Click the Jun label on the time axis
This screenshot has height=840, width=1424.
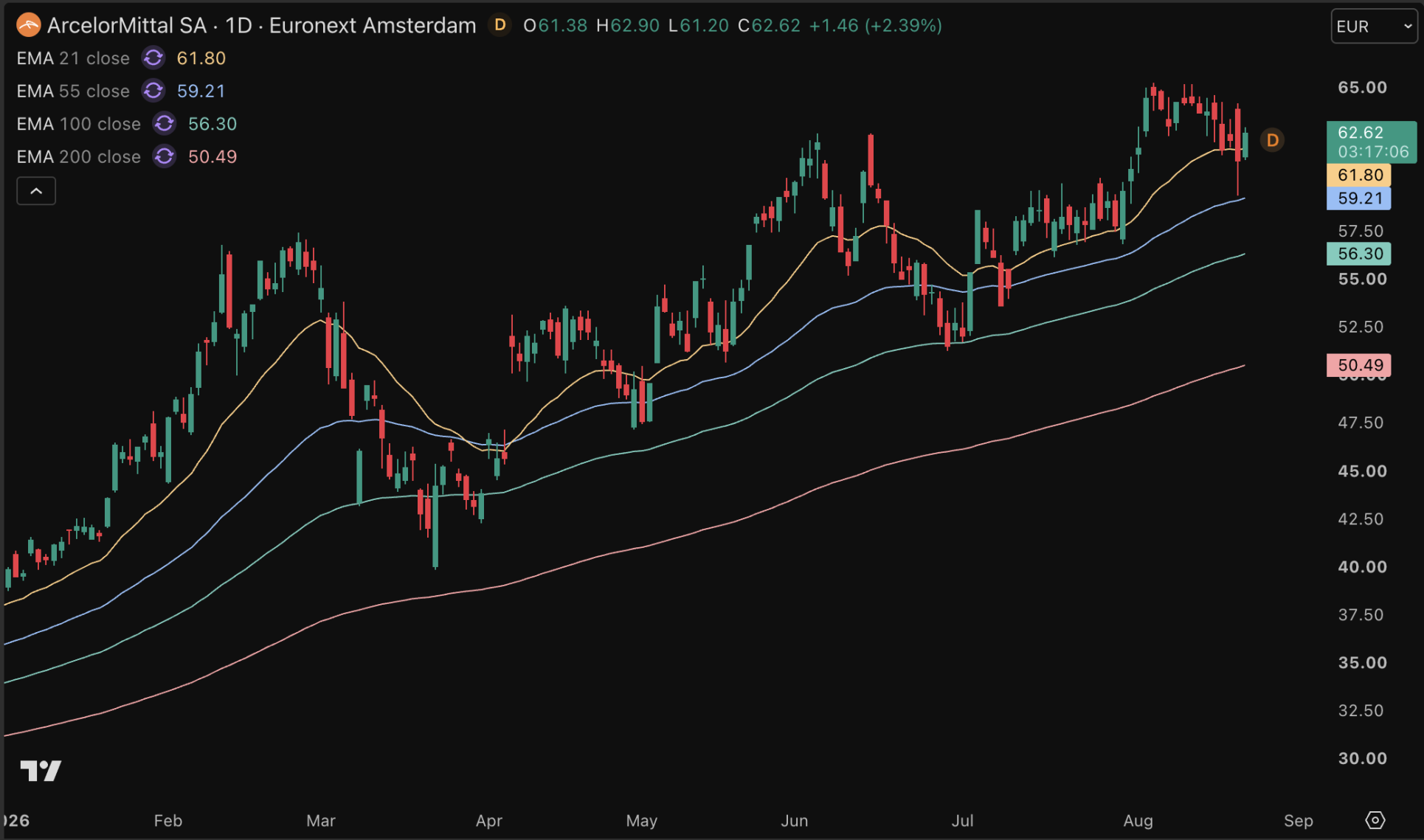coord(795,820)
